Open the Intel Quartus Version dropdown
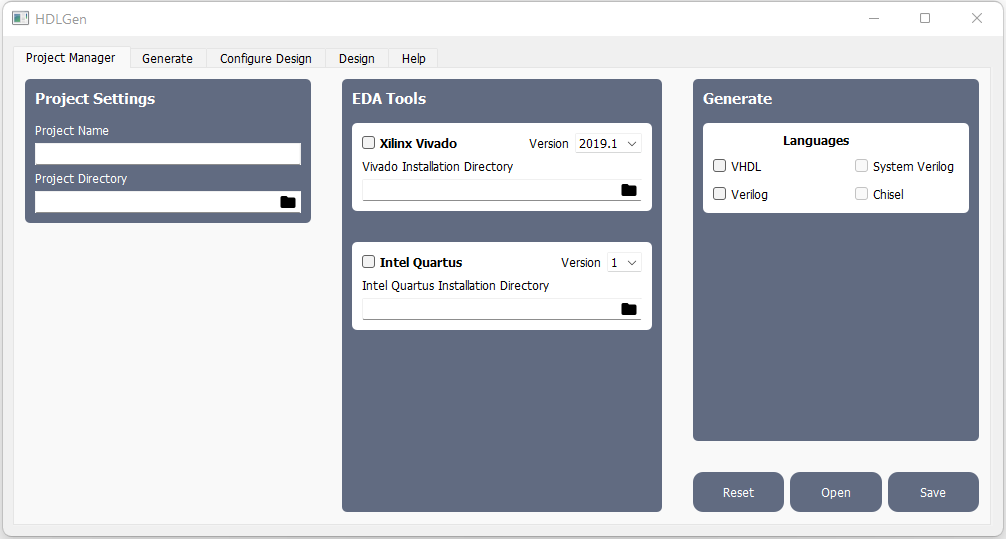 coord(624,262)
